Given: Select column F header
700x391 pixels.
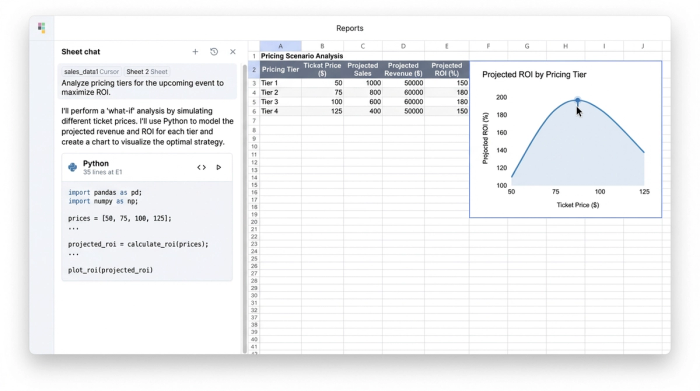Looking at the screenshot, I should [488, 46].
